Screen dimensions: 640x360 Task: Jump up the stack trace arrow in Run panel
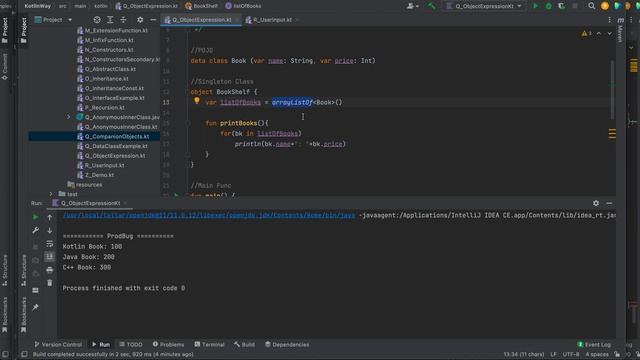[49, 218]
